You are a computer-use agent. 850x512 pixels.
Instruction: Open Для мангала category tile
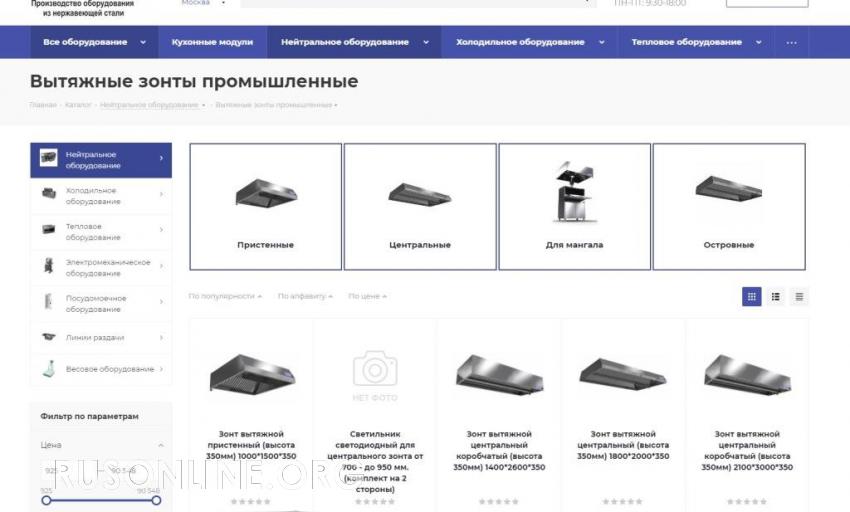[x=575, y=207]
